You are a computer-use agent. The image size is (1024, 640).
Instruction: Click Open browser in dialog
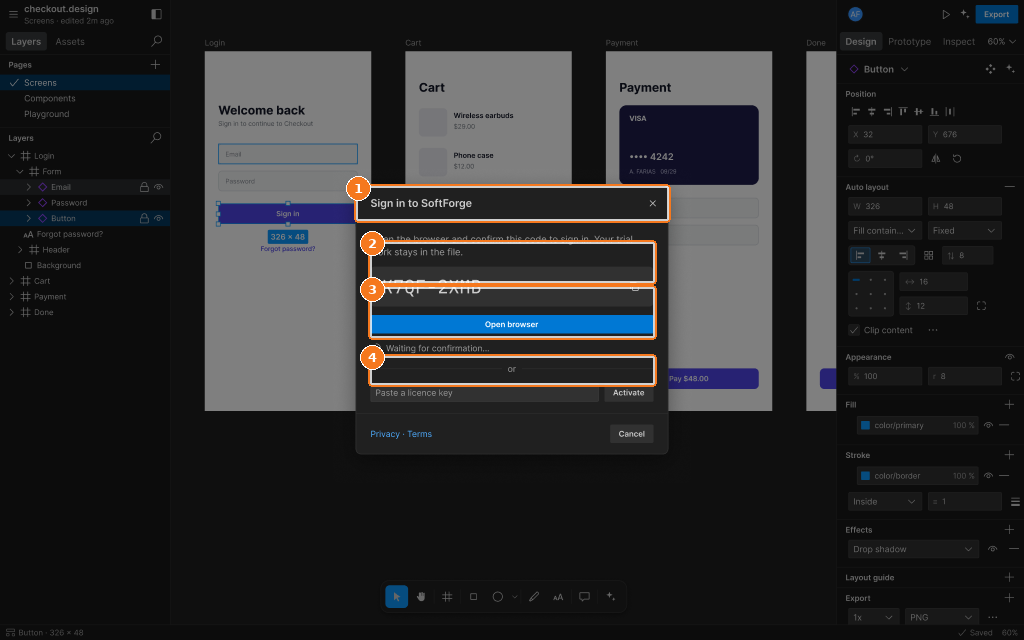coord(511,324)
